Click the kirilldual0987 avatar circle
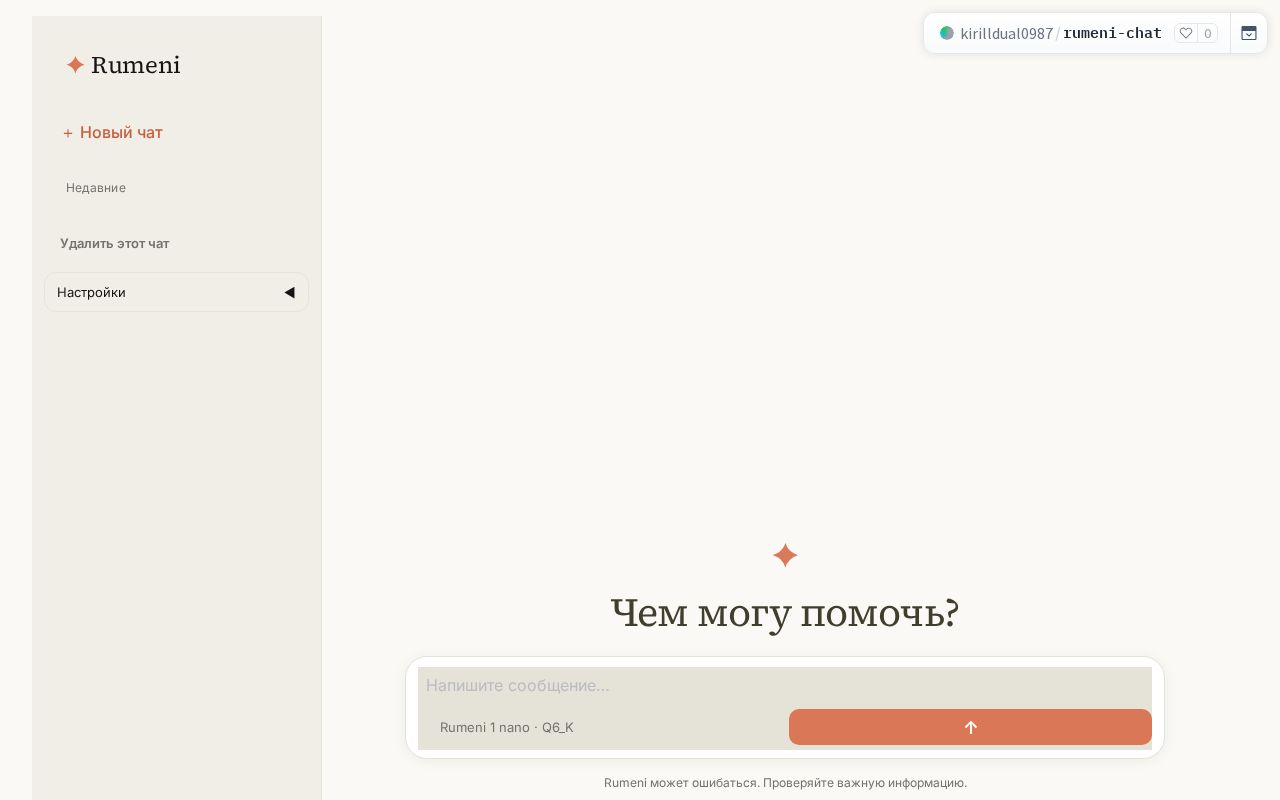Viewport: 1280px width, 800px height. tap(947, 33)
